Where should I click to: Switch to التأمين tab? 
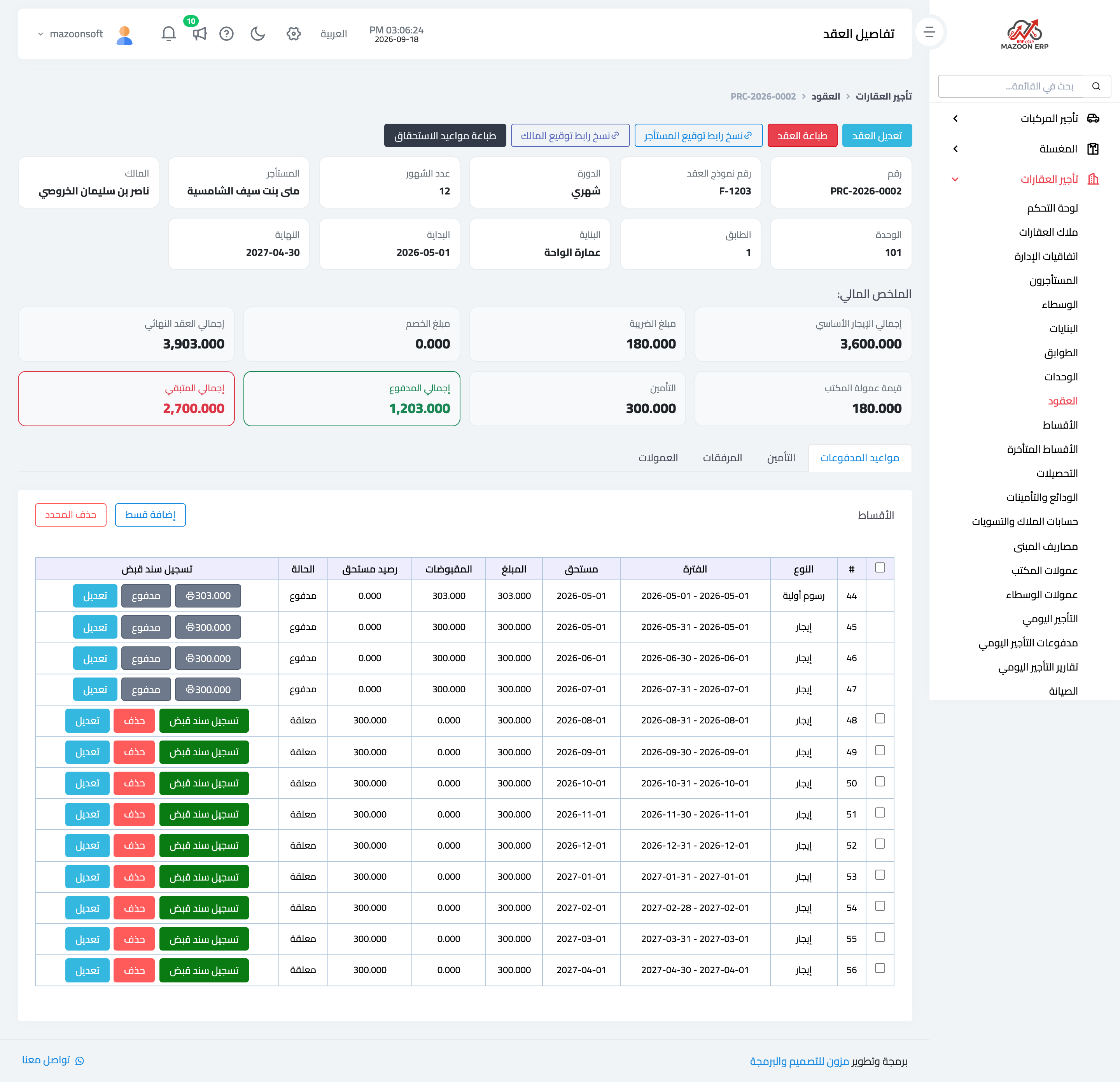(780, 458)
